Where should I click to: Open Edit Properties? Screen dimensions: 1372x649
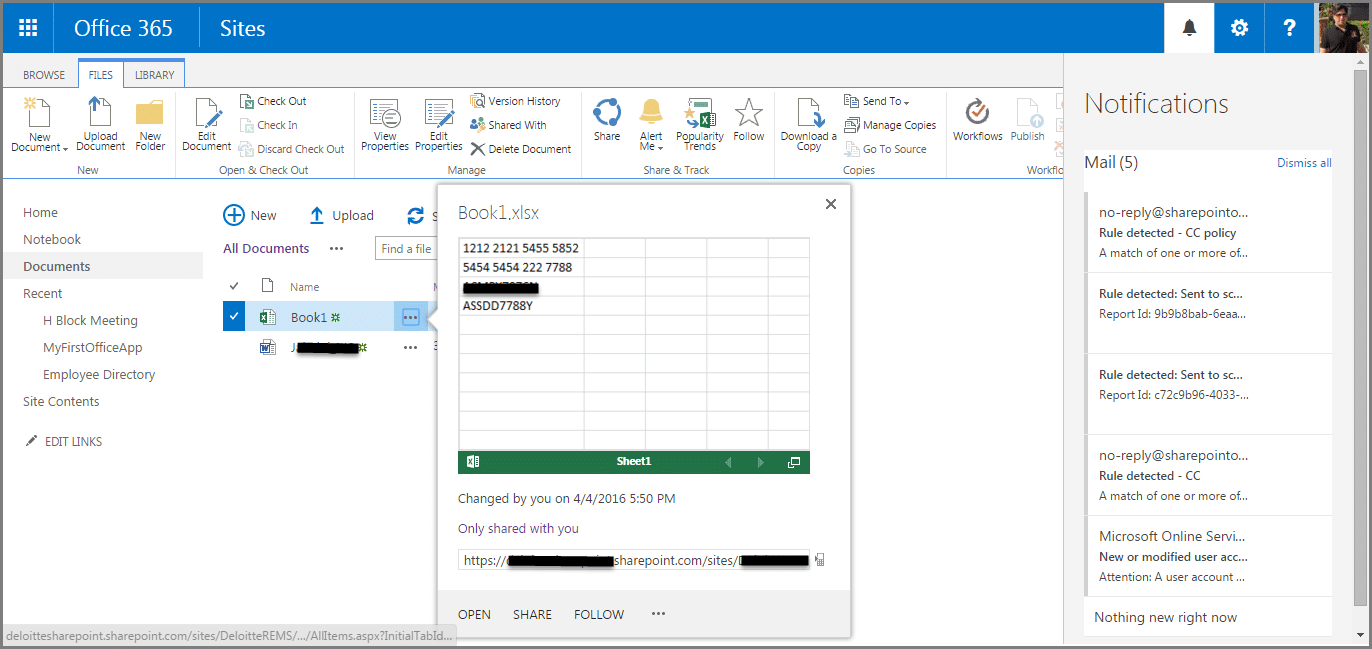pyautogui.click(x=439, y=126)
